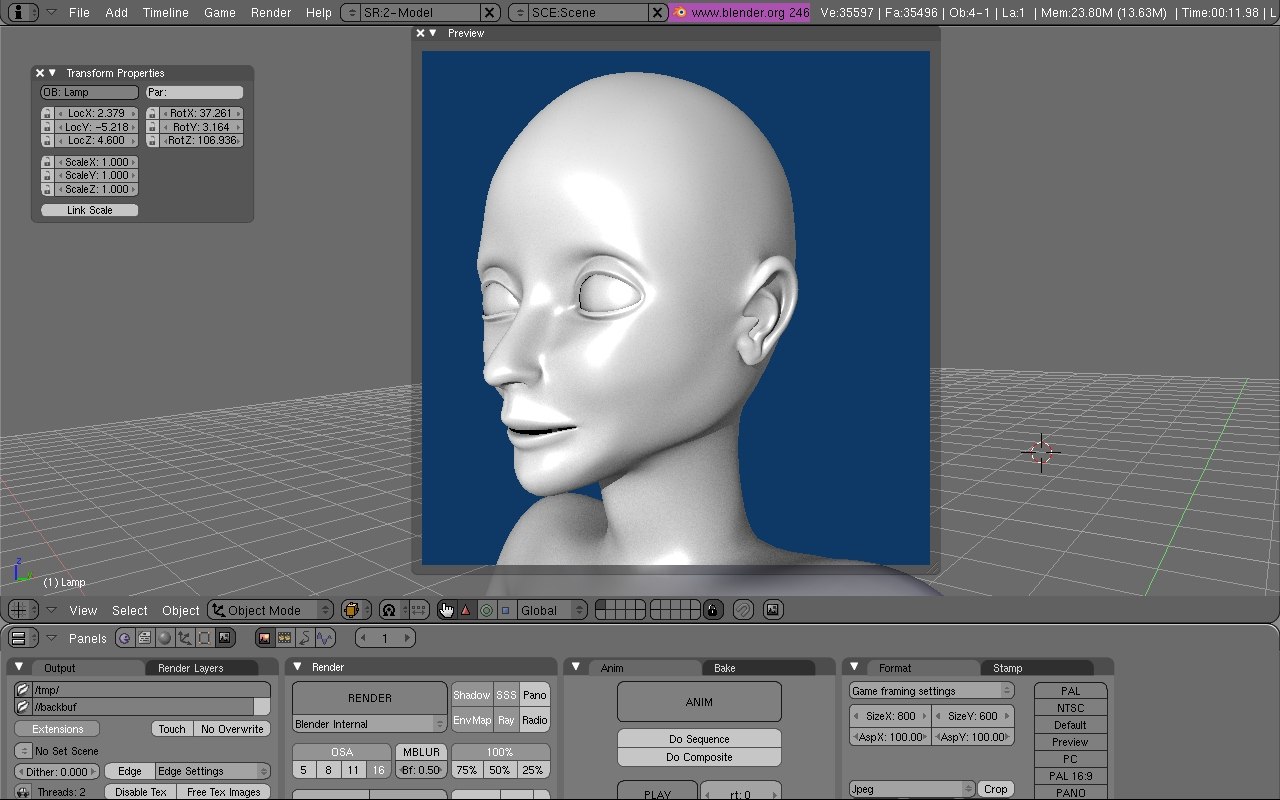Click the lock layers padlock icon
This screenshot has height=800, width=1280.
(712, 610)
